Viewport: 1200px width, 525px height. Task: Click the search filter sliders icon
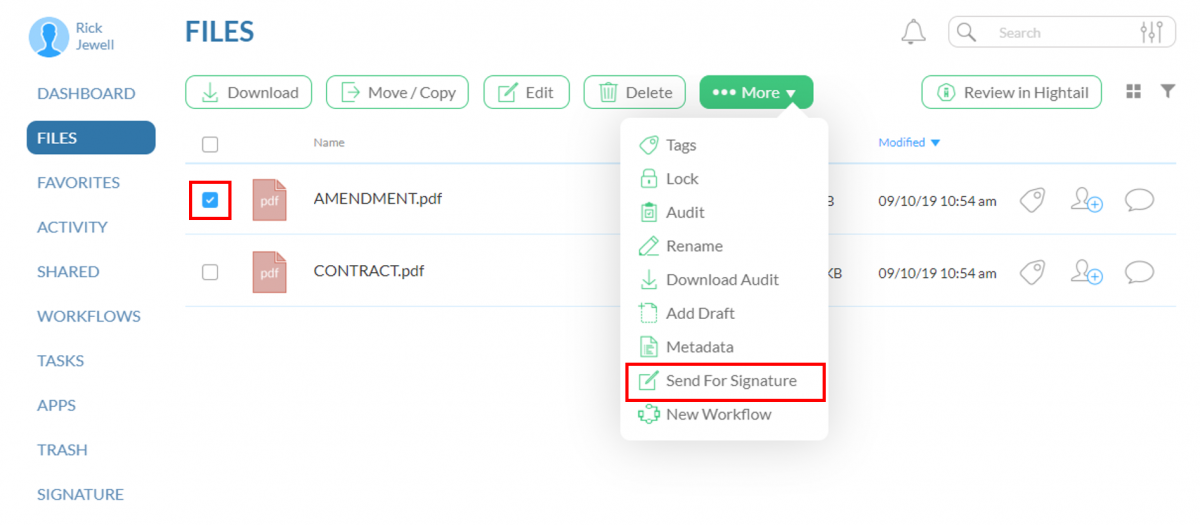pyautogui.click(x=1151, y=33)
